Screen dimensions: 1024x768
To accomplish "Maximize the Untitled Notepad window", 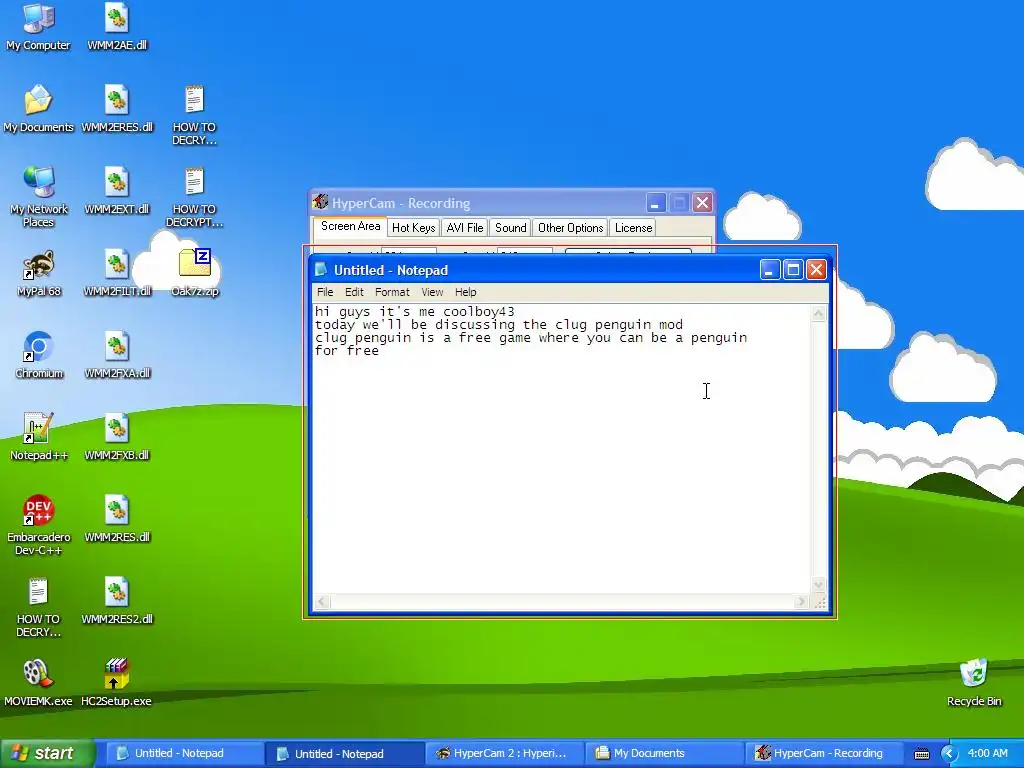I will click(793, 270).
